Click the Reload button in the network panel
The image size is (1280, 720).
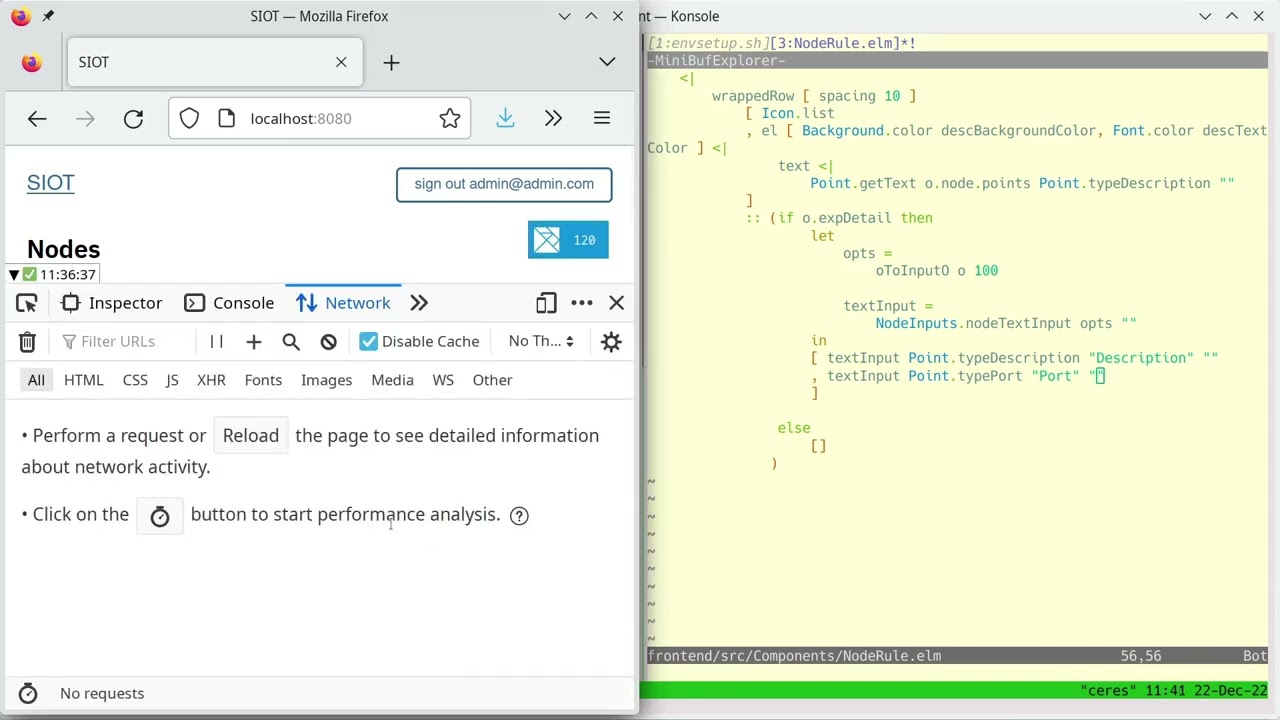[251, 436]
